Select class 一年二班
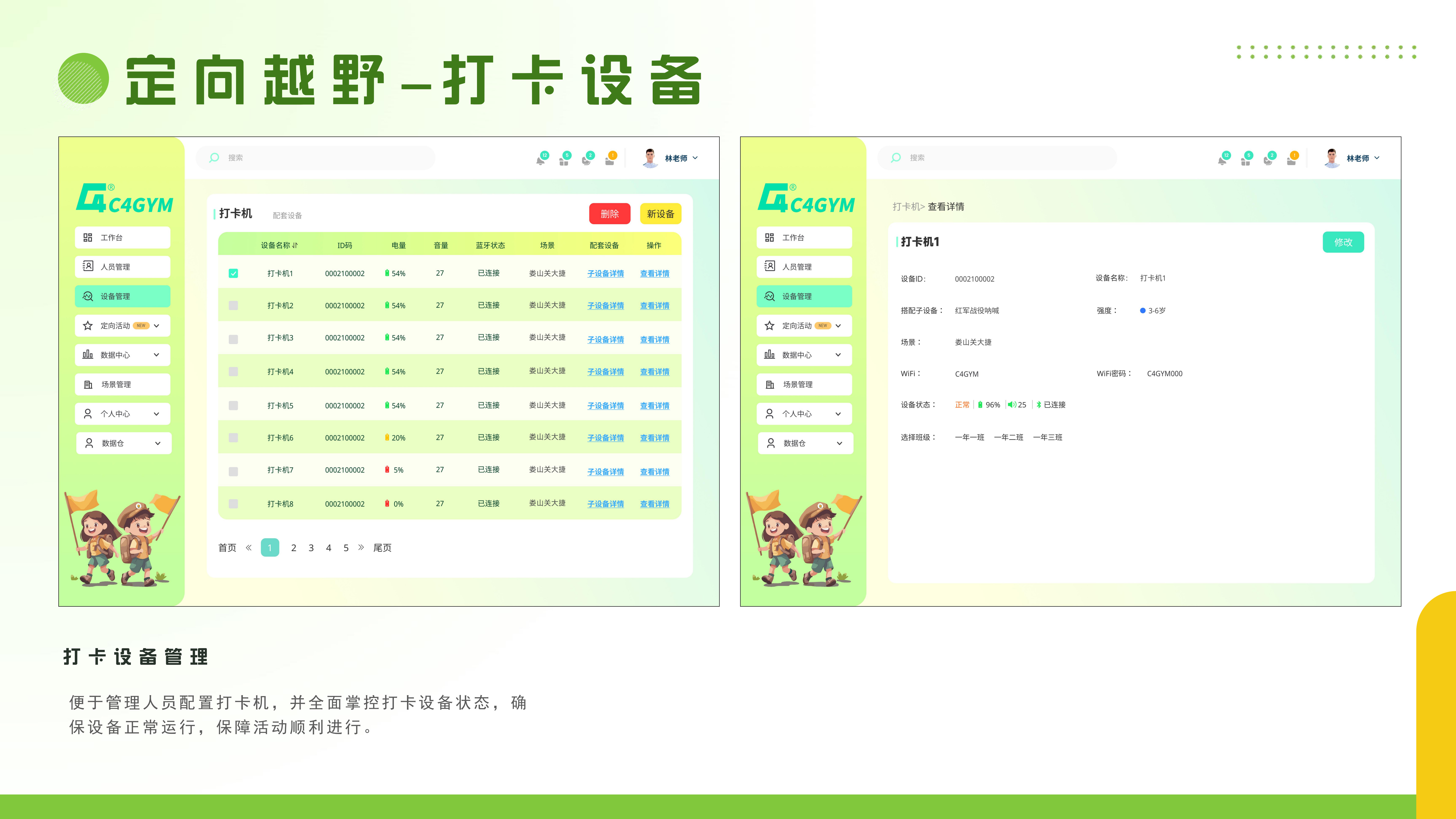This screenshot has height=819, width=1456. pyautogui.click(x=1008, y=438)
